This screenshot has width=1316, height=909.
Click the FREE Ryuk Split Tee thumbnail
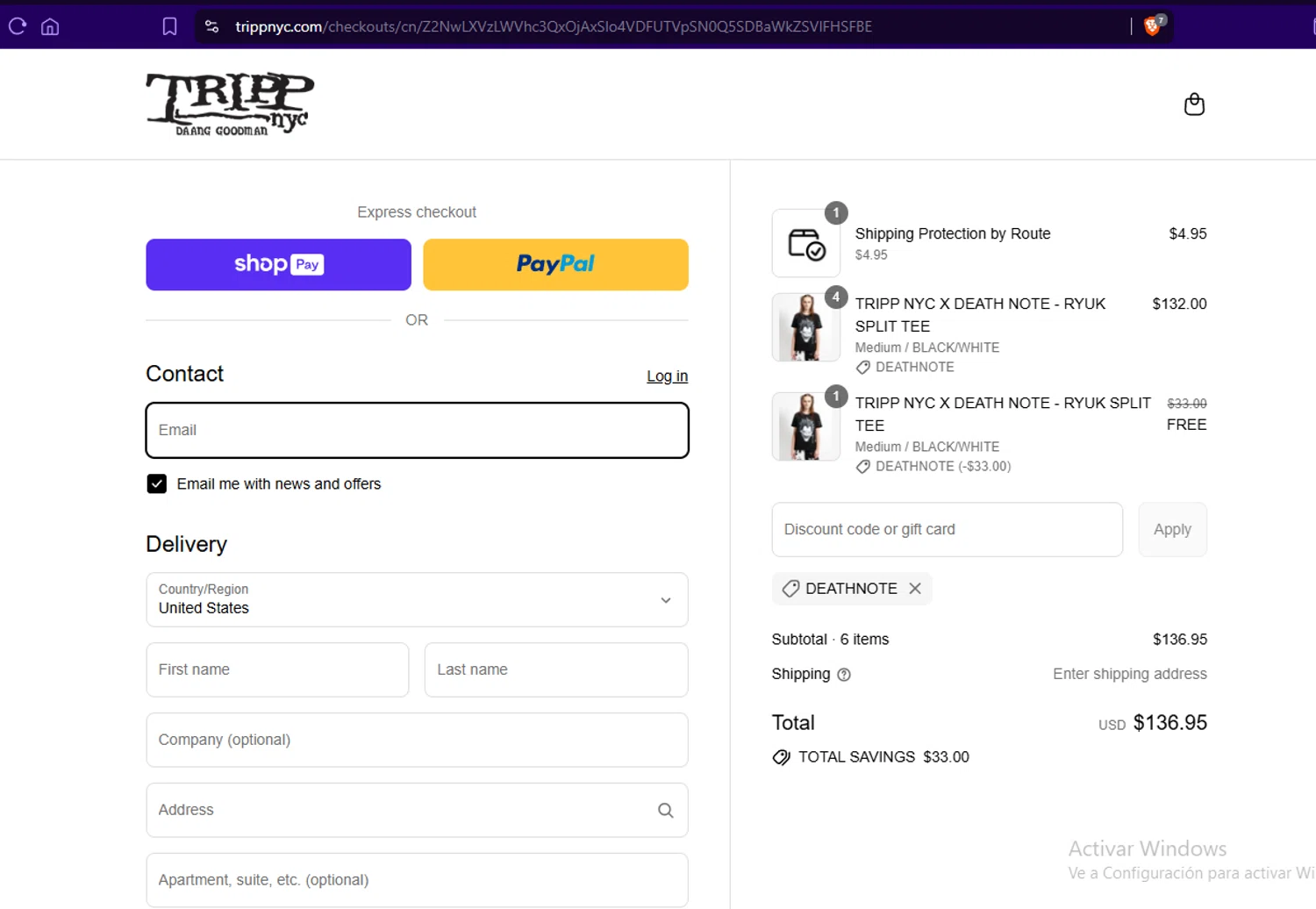806,426
